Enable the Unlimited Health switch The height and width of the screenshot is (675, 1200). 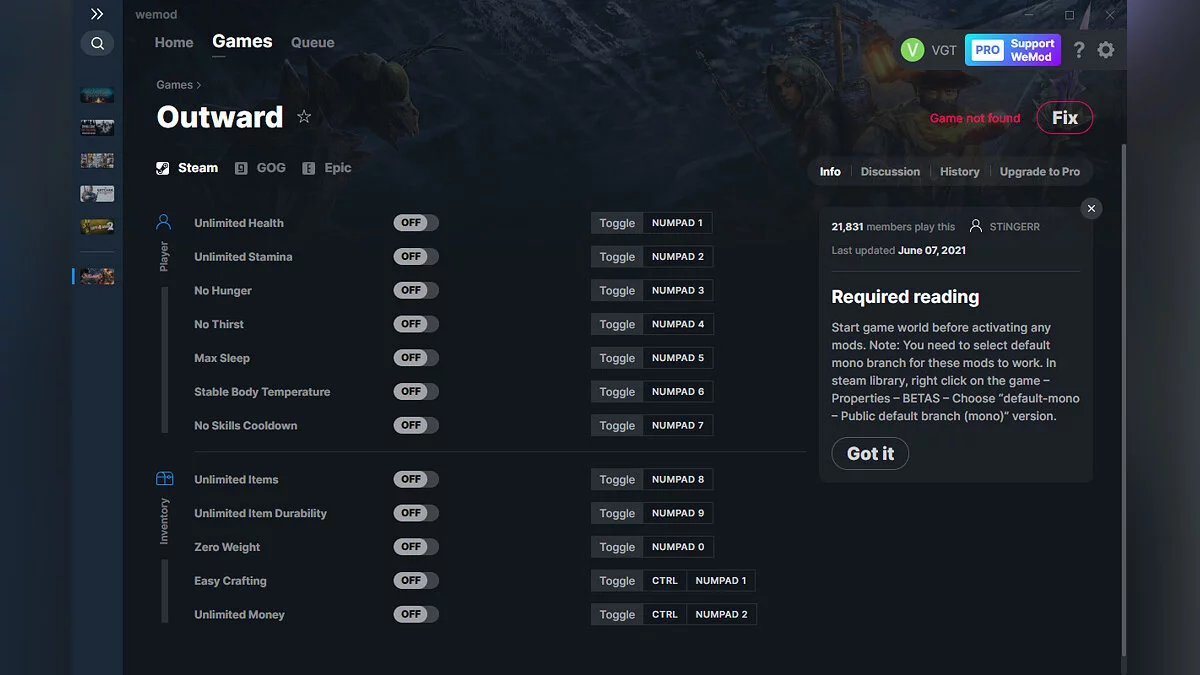(x=415, y=222)
